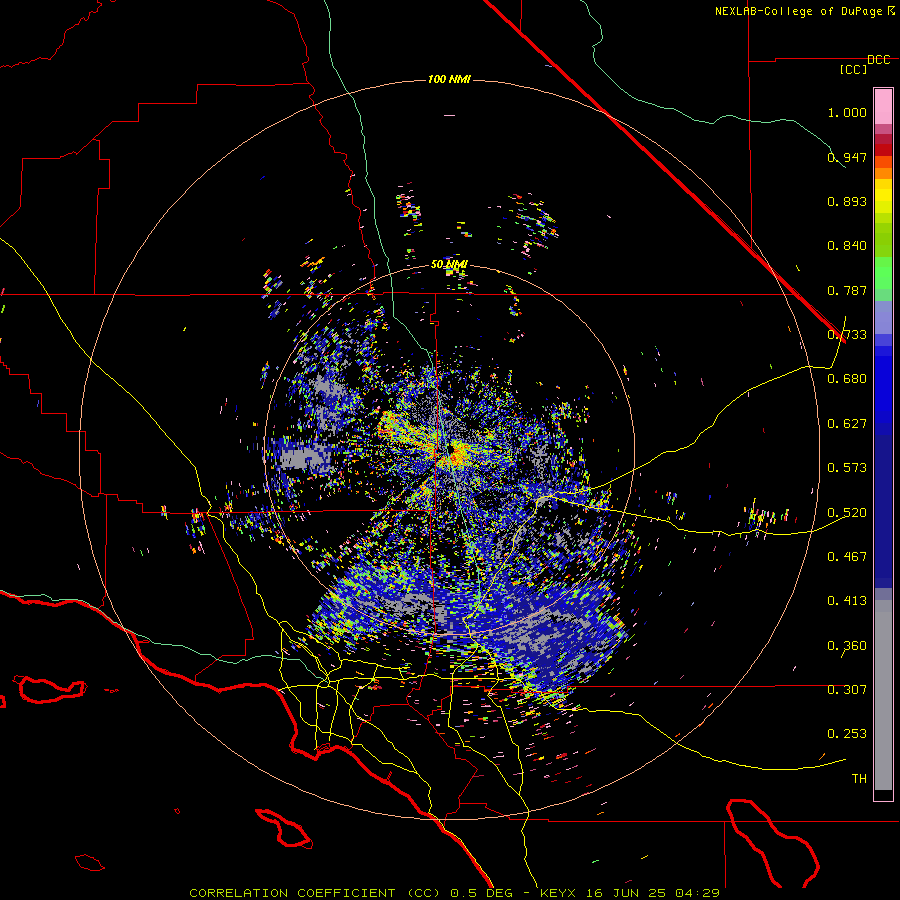Click the 0.360 scale value
The width and height of the screenshot is (900, 900).
tap(847, 646)
